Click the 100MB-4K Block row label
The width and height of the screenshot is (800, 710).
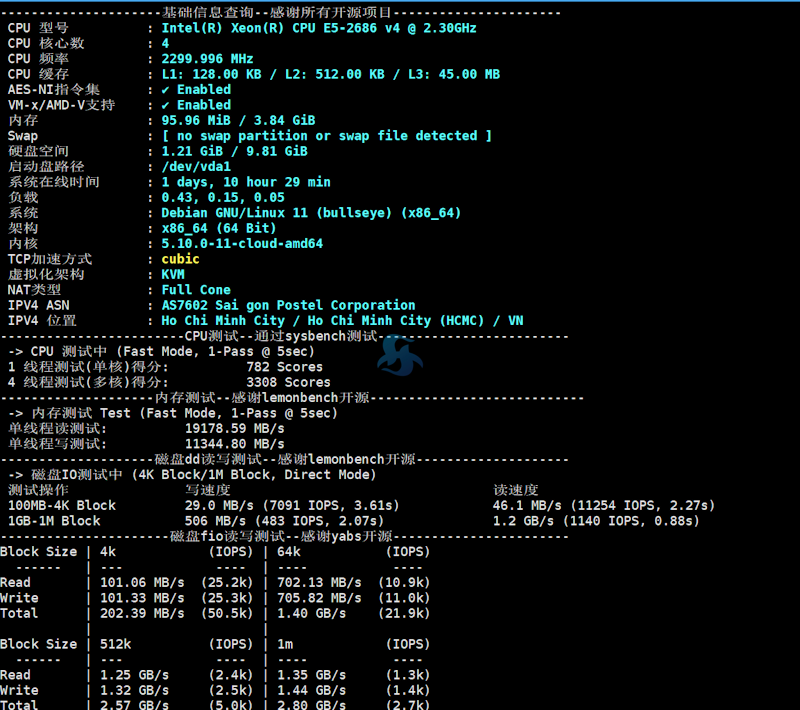[62, 506]
